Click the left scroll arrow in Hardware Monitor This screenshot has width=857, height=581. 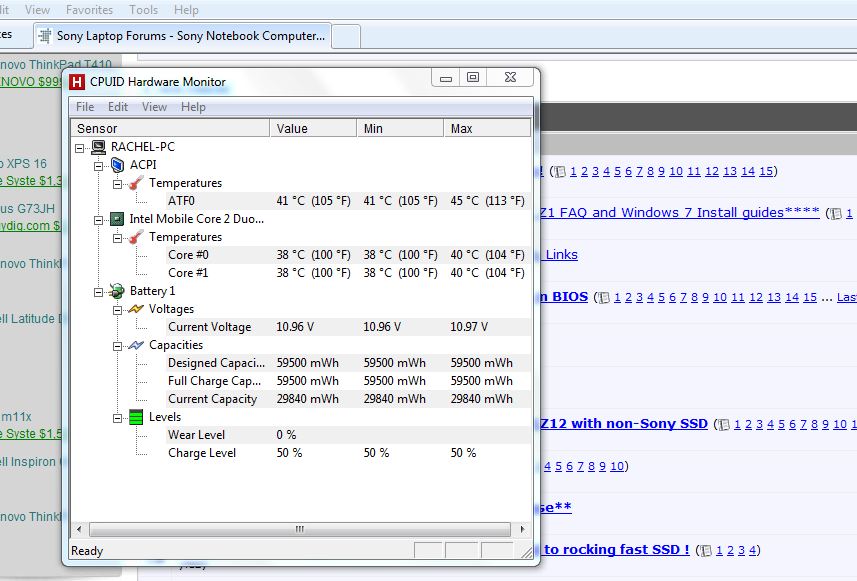pos(79,529)
